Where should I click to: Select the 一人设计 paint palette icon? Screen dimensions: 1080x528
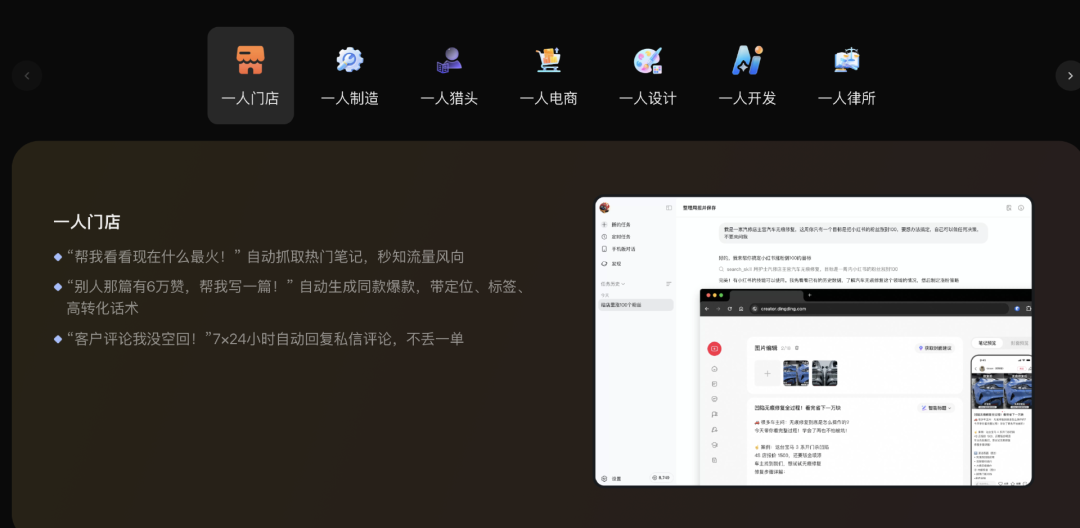pos(647,61)
